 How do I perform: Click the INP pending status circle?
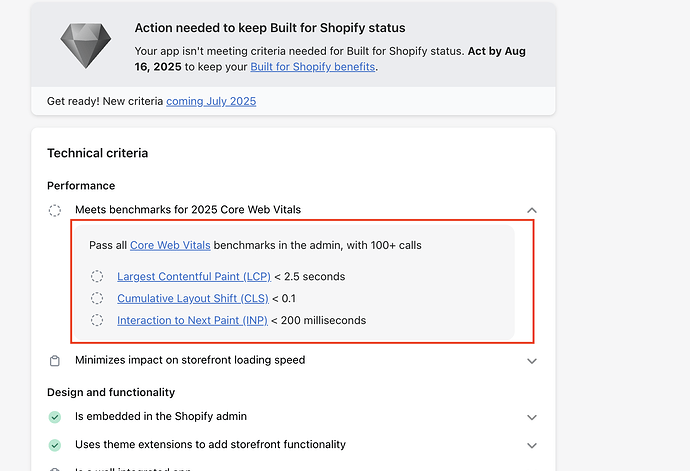tap(97, 320)
